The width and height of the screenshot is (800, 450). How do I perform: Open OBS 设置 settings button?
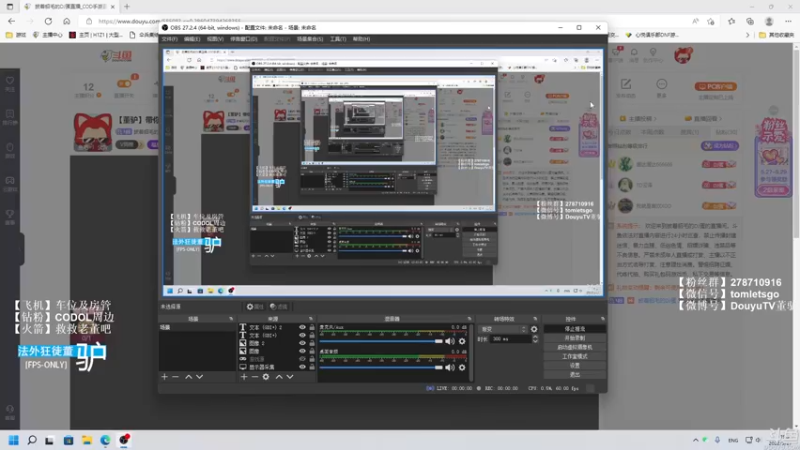[x=574, y=365]
